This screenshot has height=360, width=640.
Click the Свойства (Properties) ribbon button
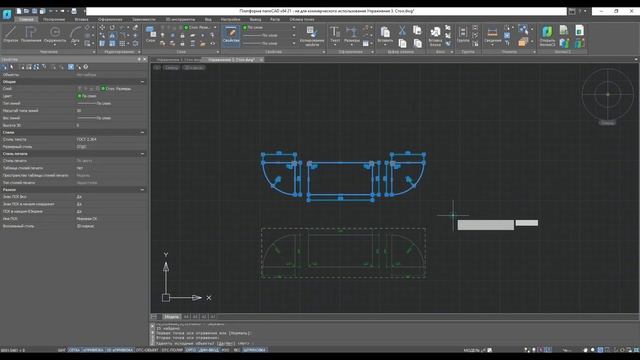[231, 35]
